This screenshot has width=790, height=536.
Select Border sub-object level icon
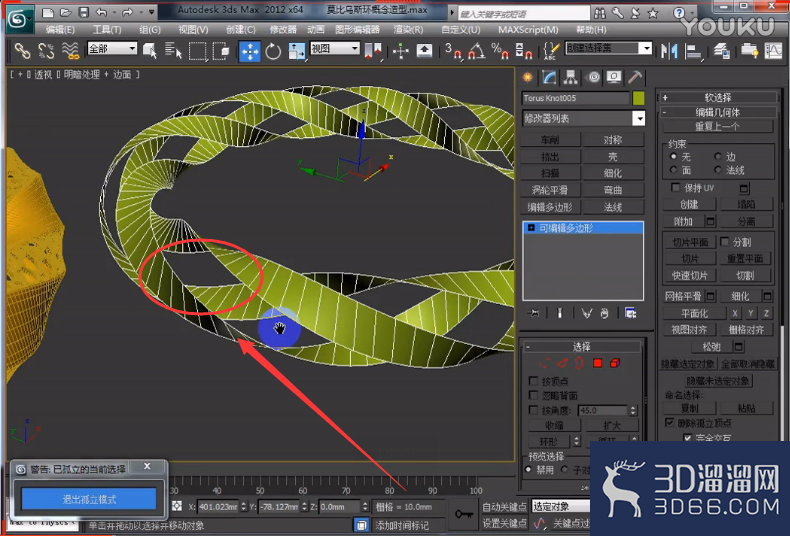coord(579,363)
